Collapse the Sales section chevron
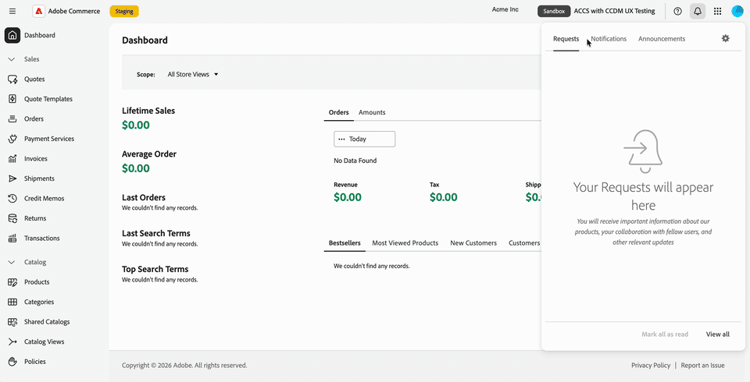This screenshot has height=382, width=750. pos(12,59)
